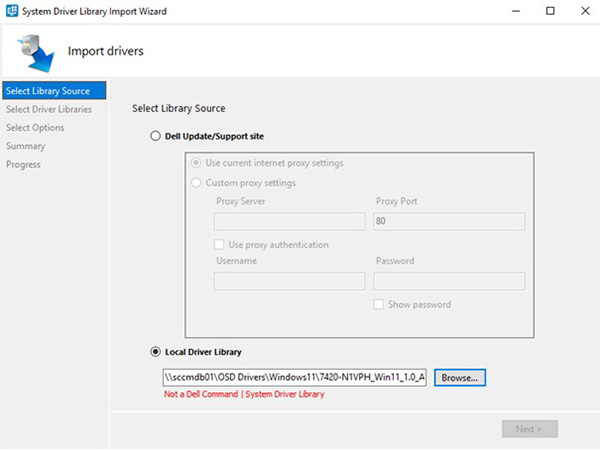Choose Custom proxy settings radio button

[x=197, y=183]
